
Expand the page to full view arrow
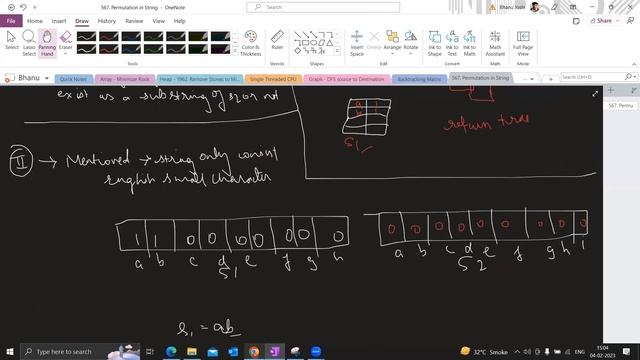(595, 94)
